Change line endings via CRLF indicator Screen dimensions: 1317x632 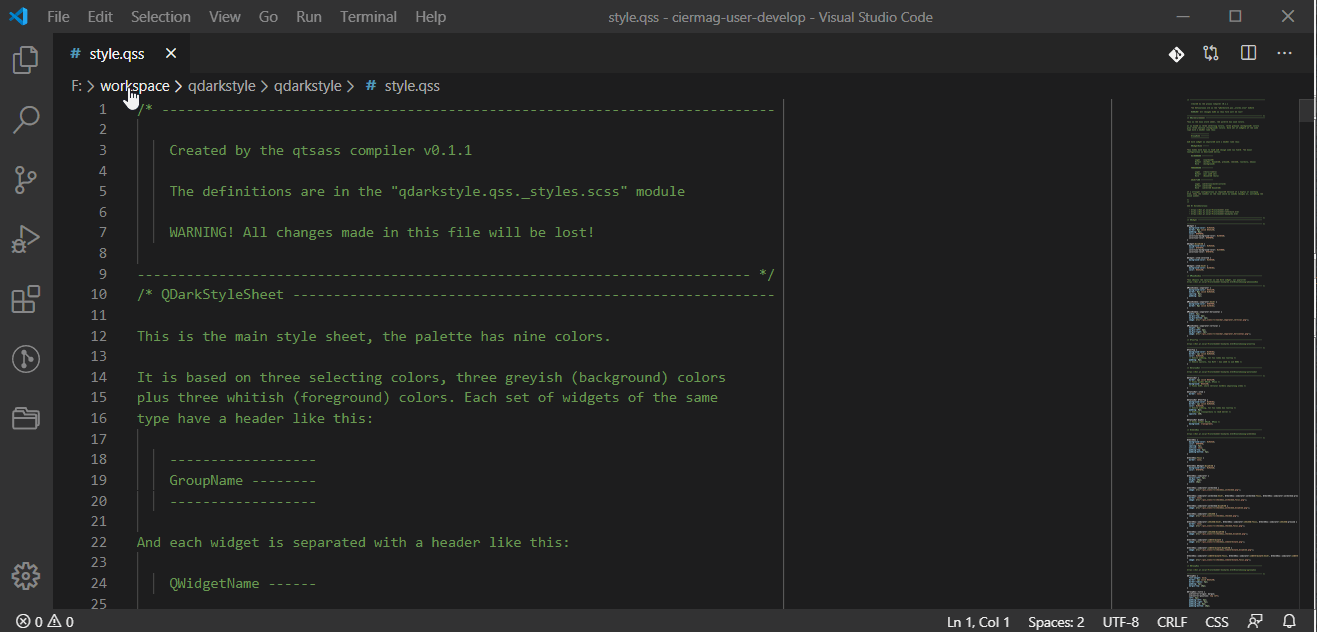(1172, 621)
